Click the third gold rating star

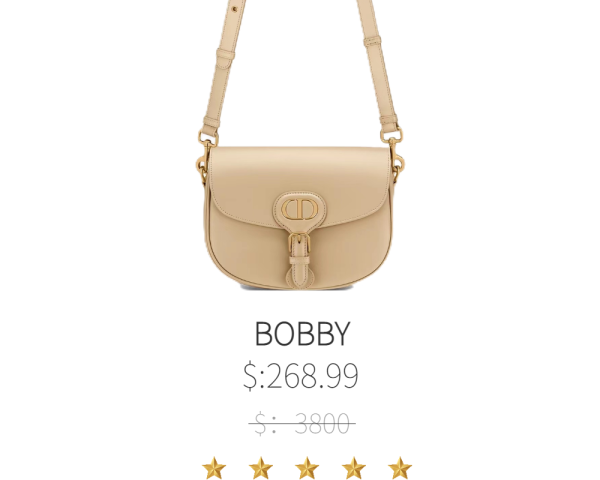(307, 468)
